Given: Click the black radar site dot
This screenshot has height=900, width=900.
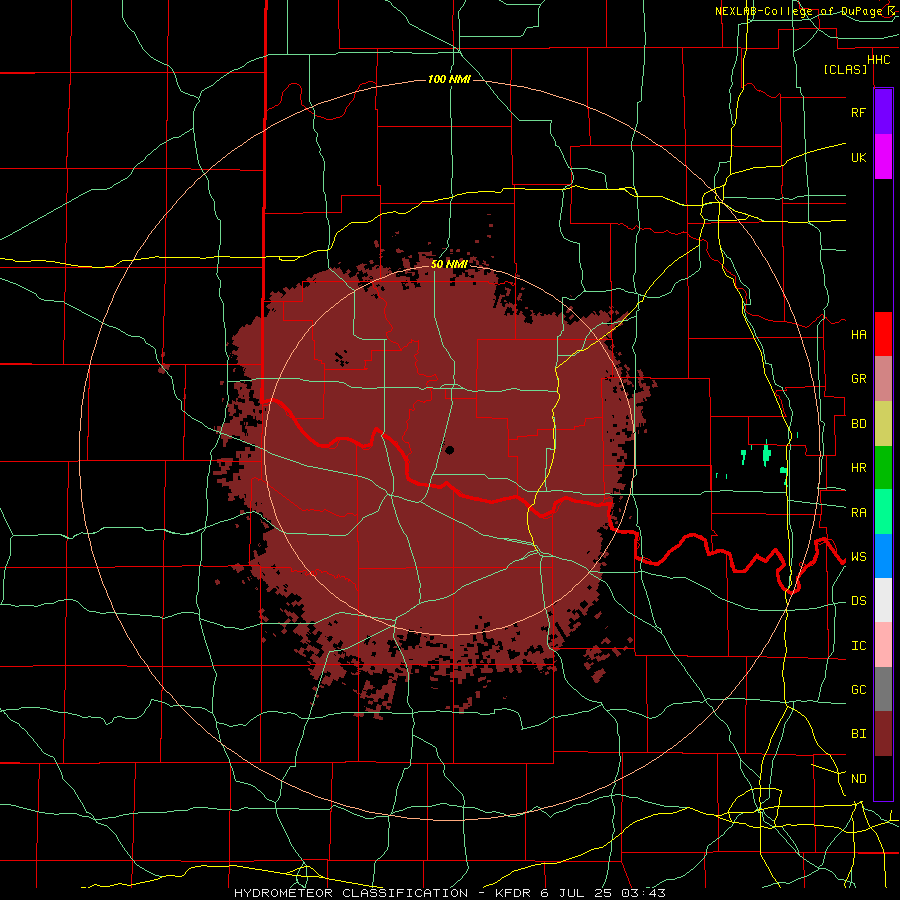Looking at the screenshot, I should pyautogui.click(x=449, y=450).
